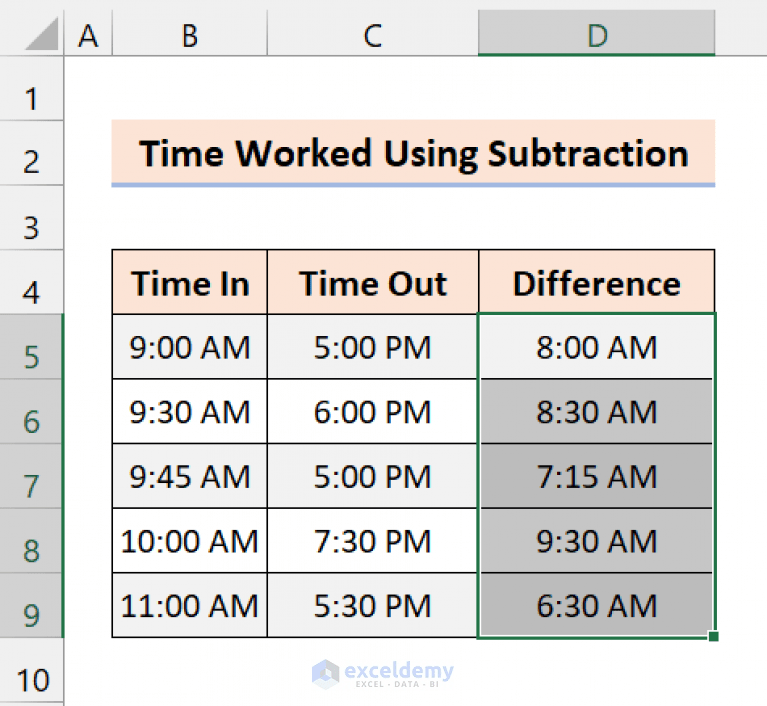Select cell containing 8:00 AM
Viewport: 767px width, 706px height.
(x=597, y=347)
